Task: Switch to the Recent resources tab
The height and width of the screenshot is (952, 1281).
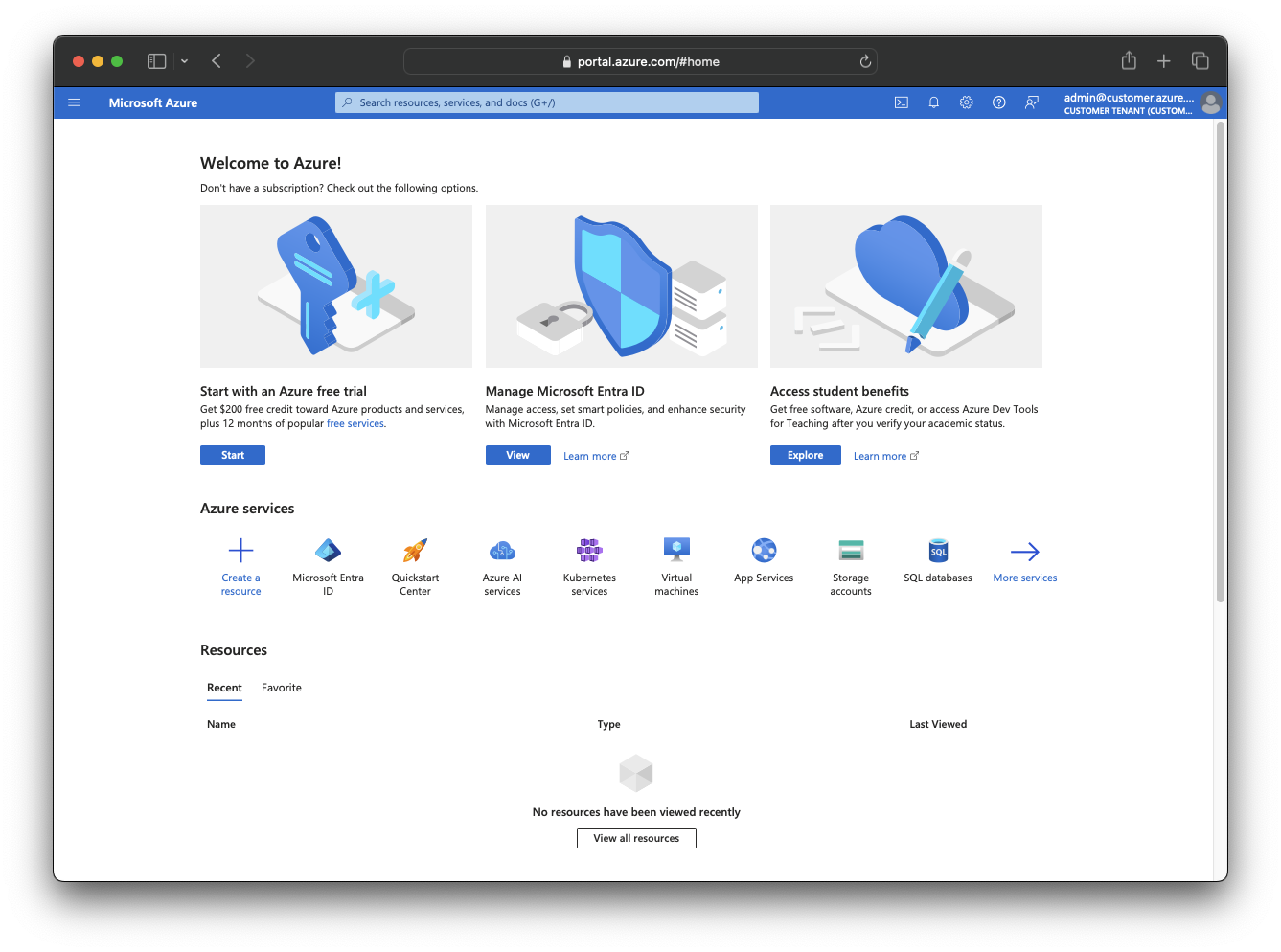Action: (224, 688)
